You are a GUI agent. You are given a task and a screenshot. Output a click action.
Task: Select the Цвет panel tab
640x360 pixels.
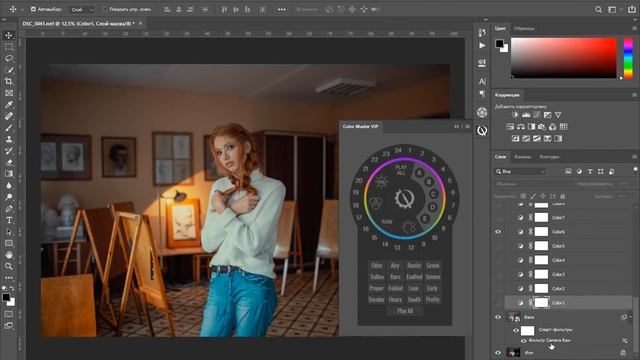point(500,29)
